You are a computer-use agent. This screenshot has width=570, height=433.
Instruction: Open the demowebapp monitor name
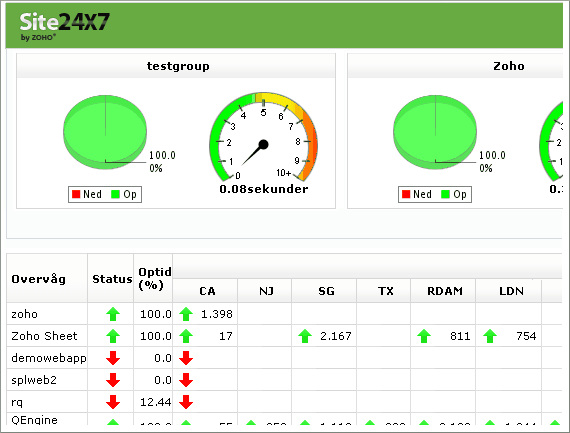pos(49,358)
